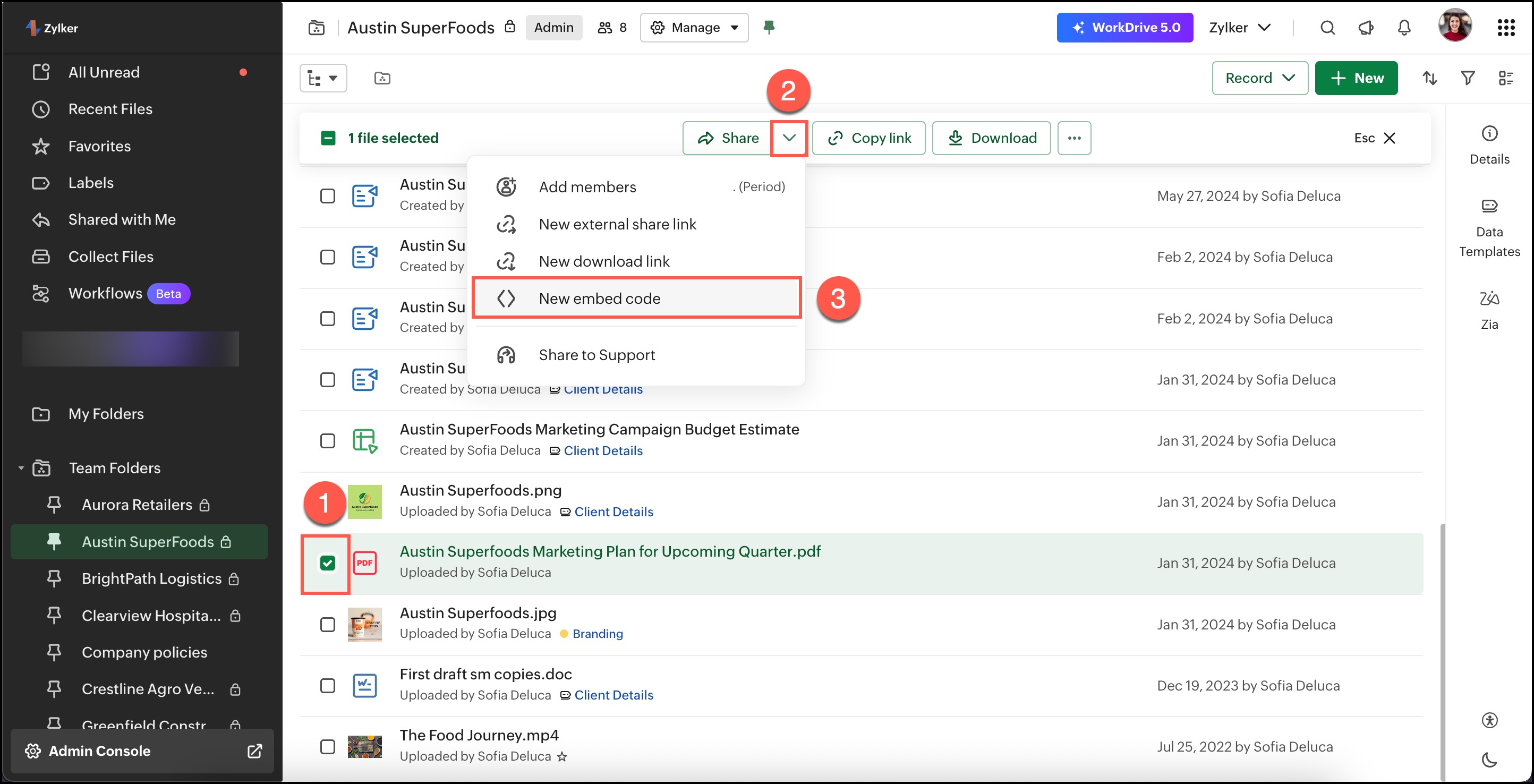
Task: Open the search icon in top bar
Action: click(1327, 28)
